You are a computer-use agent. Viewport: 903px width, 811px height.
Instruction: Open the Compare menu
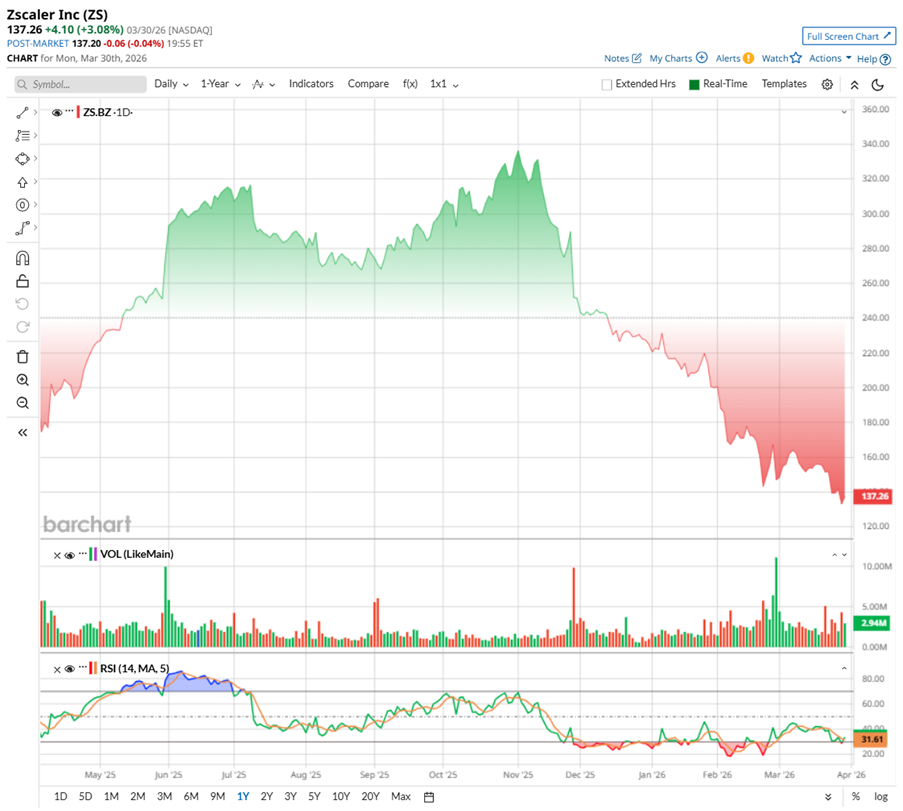pos(368,84)
